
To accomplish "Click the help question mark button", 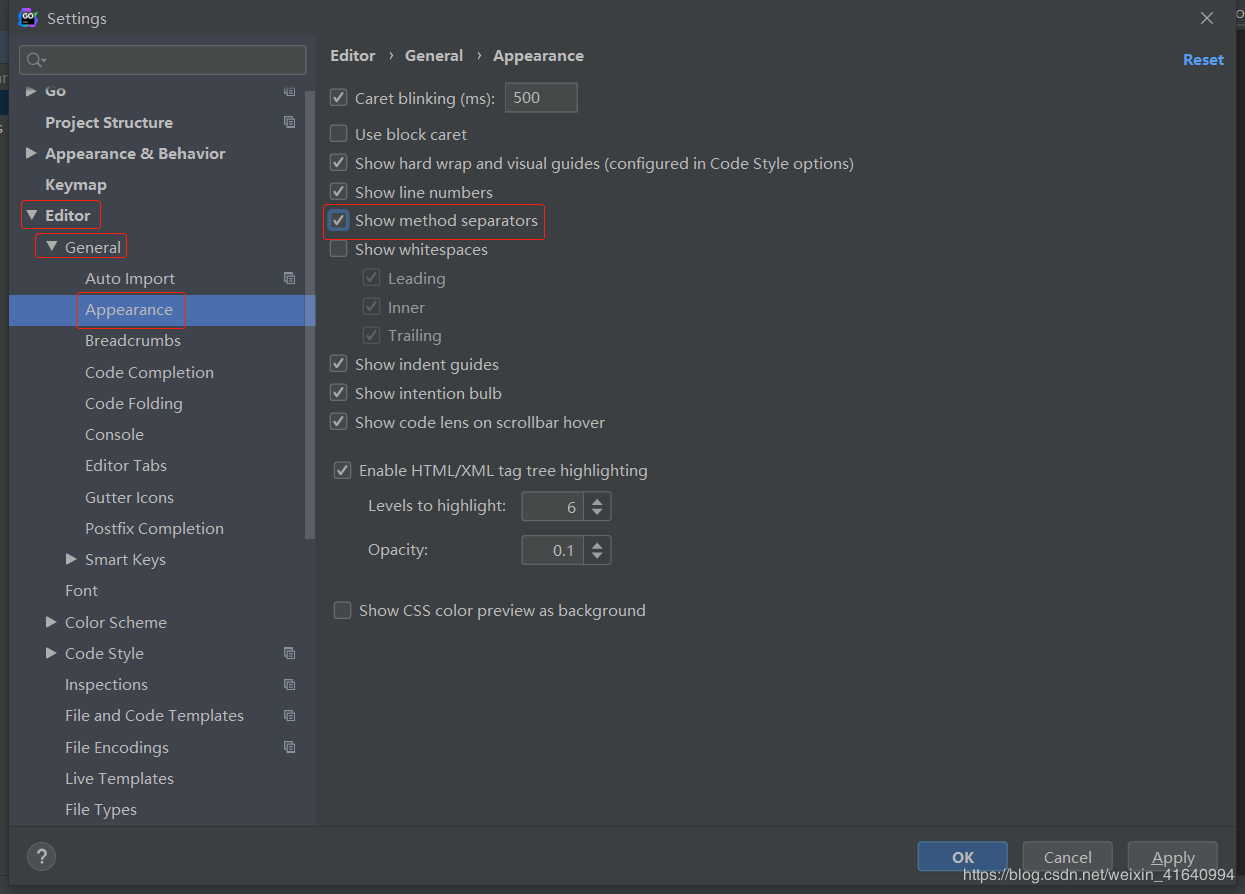I will [x=41, y=856].
